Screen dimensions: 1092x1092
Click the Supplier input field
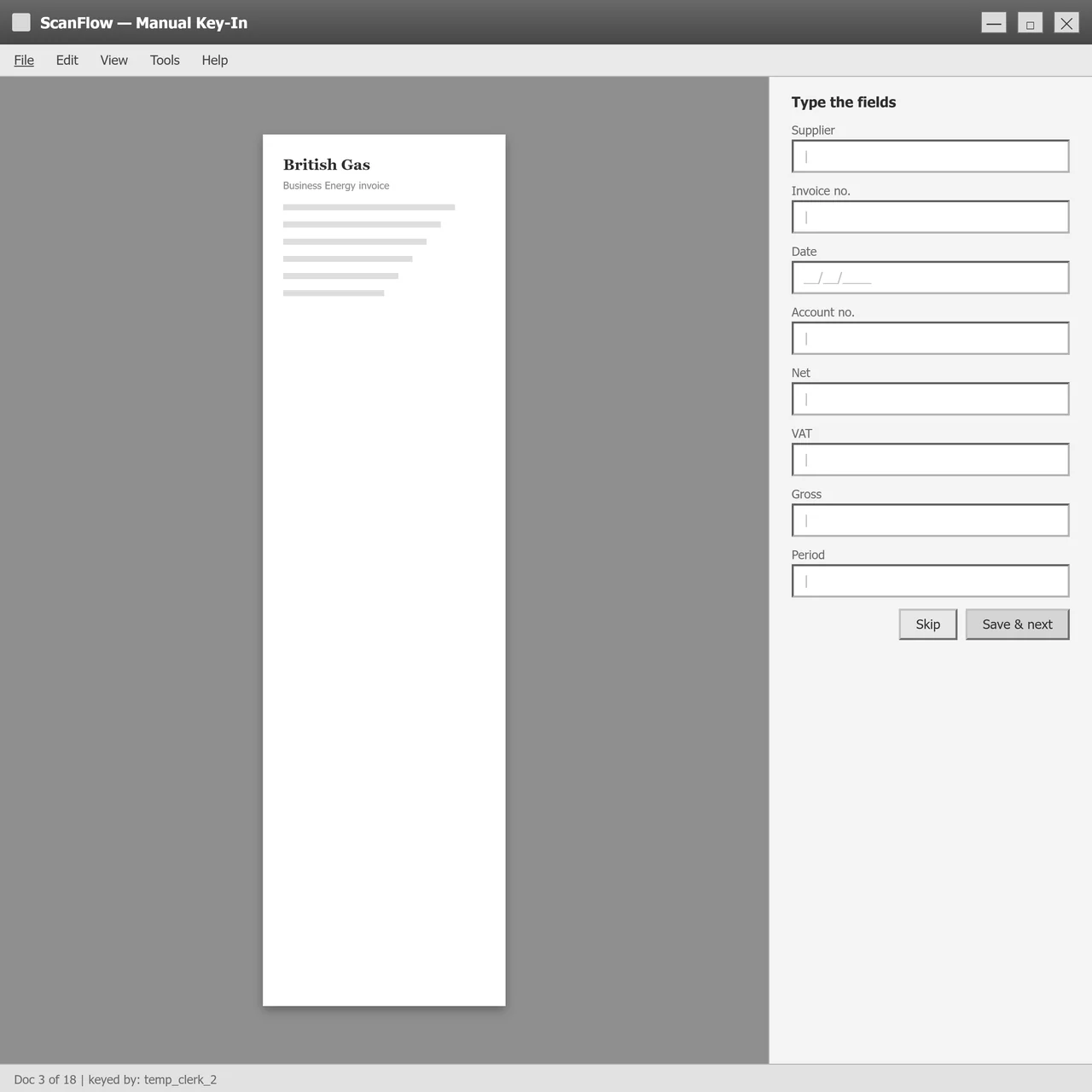[x=930, y=156]
